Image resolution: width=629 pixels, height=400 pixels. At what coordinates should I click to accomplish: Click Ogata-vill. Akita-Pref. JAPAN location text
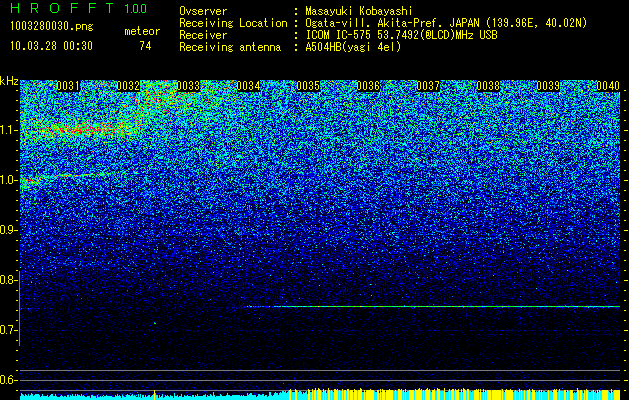coord(446,23)
